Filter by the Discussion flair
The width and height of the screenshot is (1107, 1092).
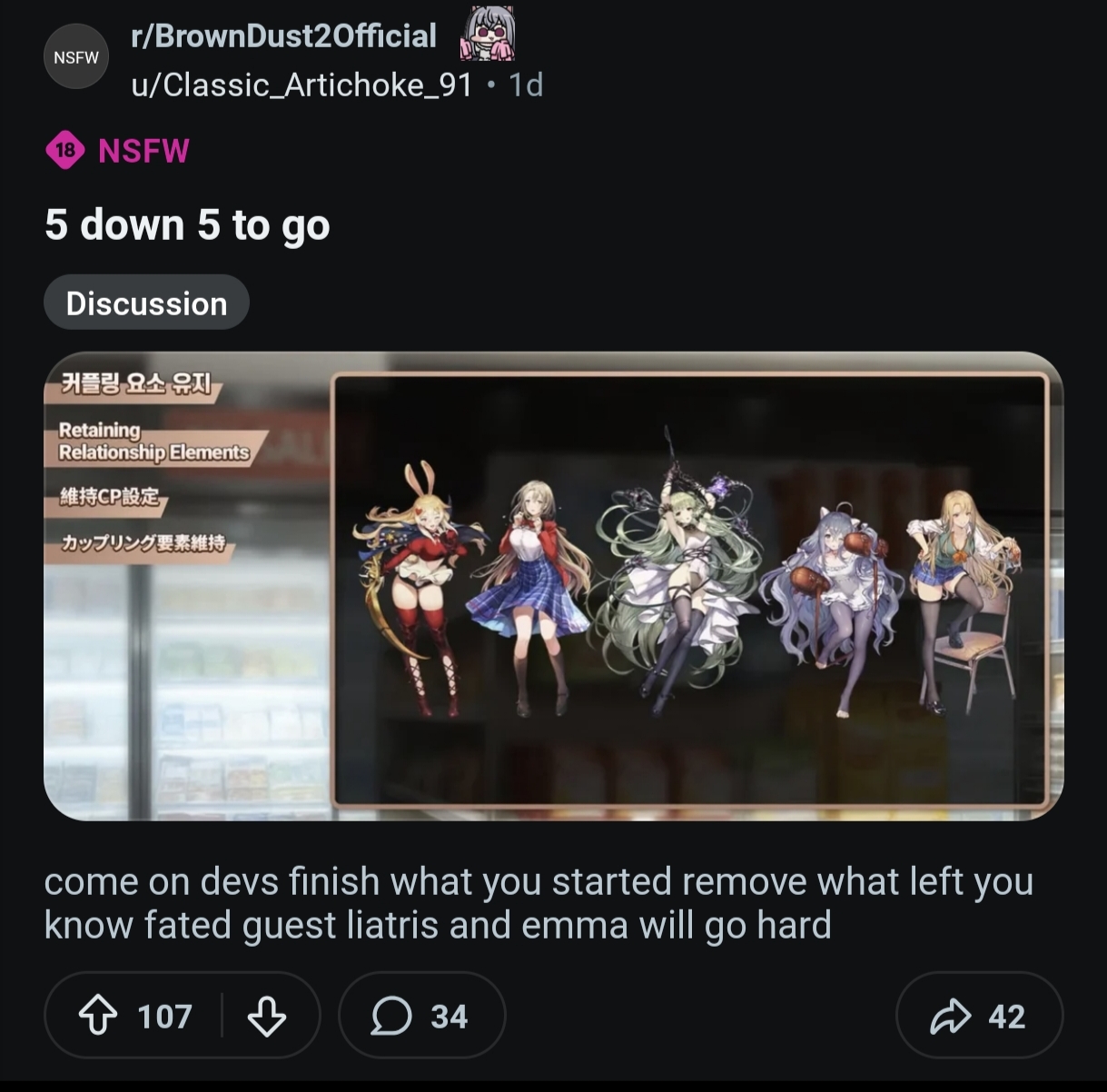[x=146, y=303]
